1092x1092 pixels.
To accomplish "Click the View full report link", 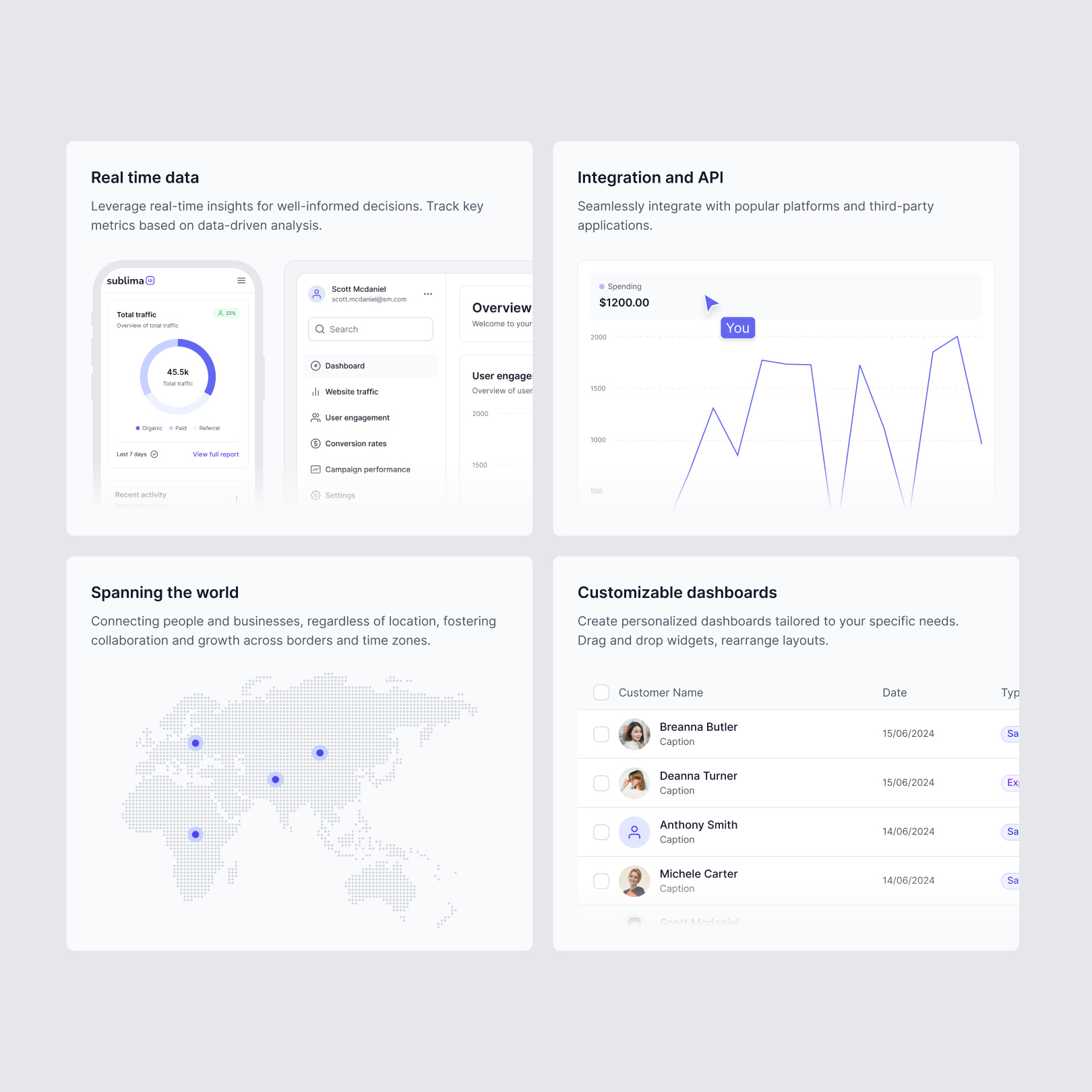I will coord(216,454).
